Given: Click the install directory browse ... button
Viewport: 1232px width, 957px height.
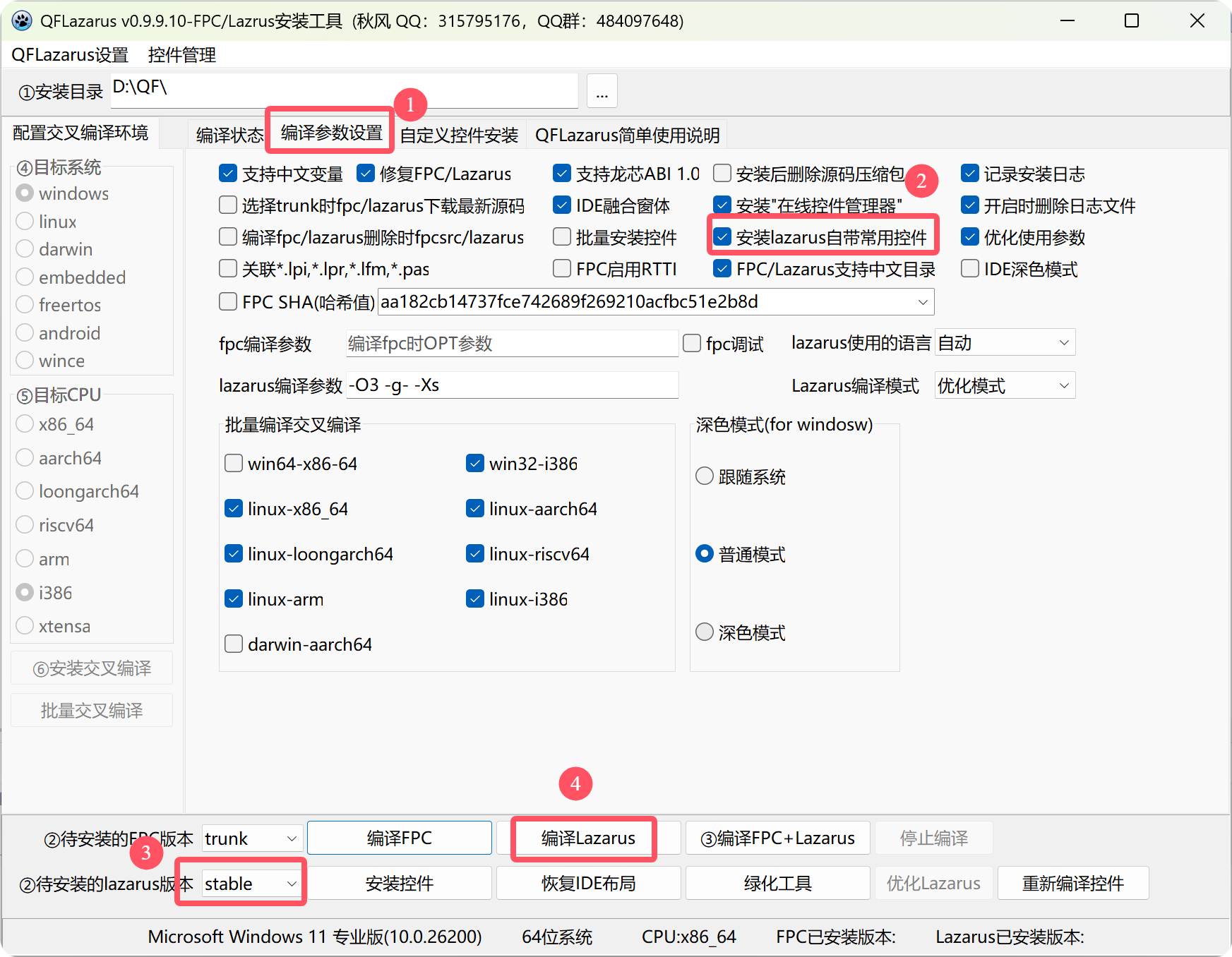Looking at the screenshot, I should click(602, 90).
